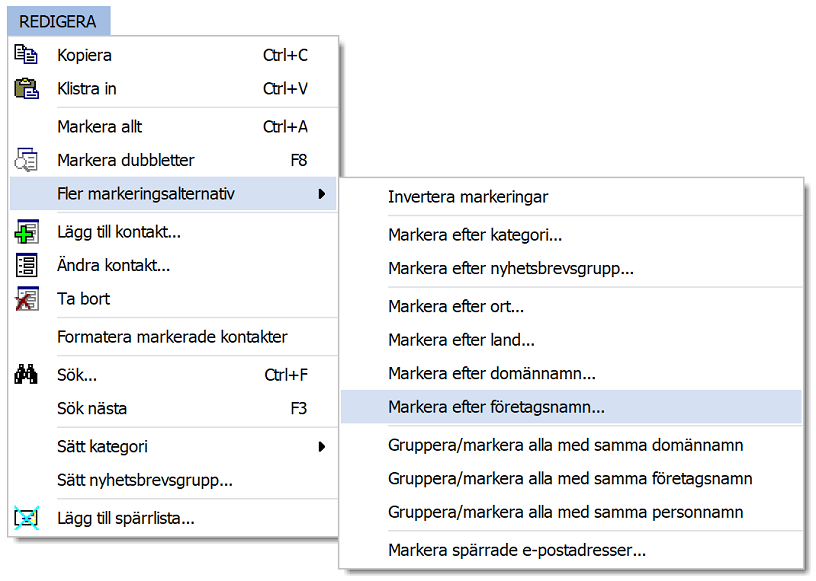The image size is (816, 581).
Task: Open the REDIGERA menu
Action: [x=58, y=21]
